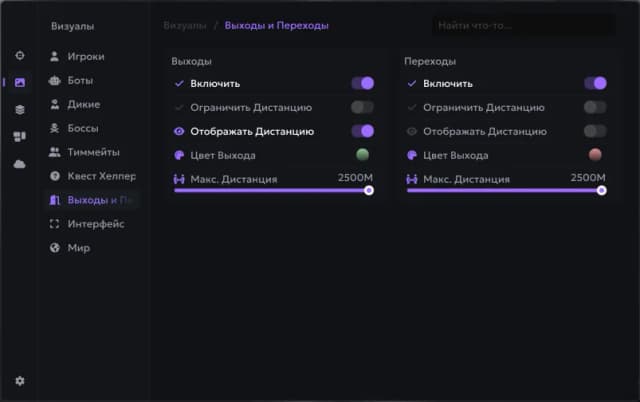Click the Визуалы breadcrumb link

click(185, 26)
